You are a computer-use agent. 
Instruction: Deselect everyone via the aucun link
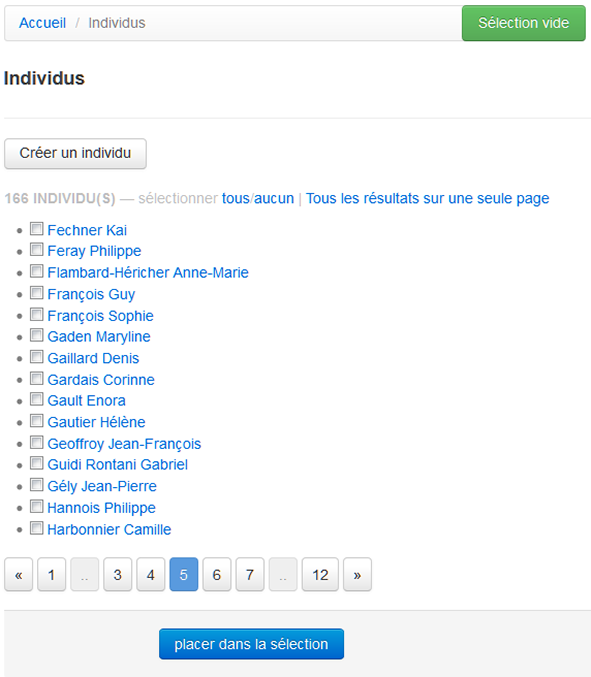click(274, 198)
